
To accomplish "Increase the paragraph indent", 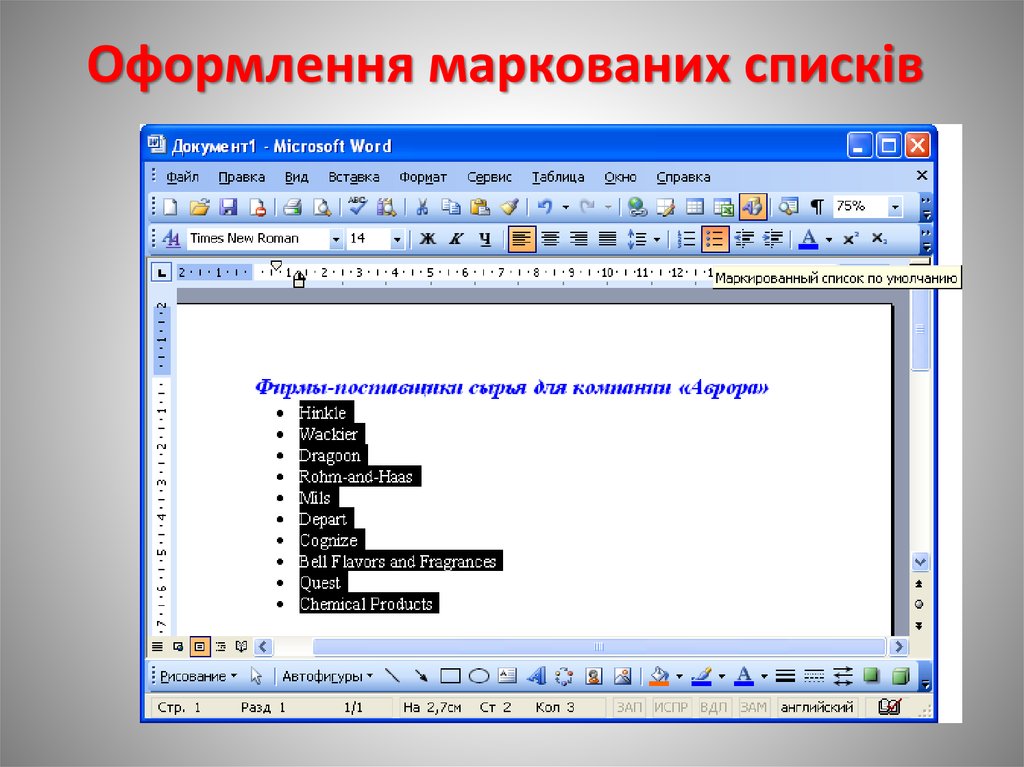I will click(773, 239).
